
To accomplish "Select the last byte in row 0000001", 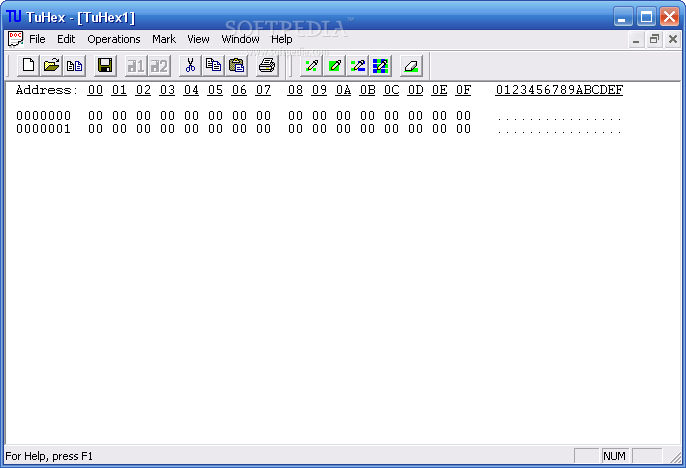I will pos(463,129).
